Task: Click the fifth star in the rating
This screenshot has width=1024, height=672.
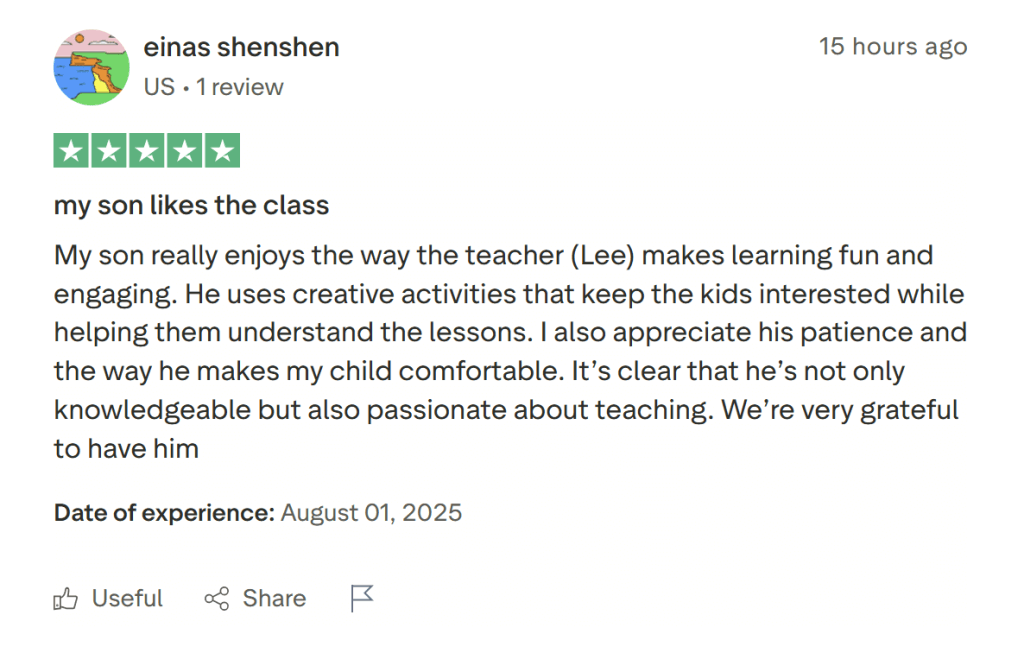Action: (x=222, y=150)
